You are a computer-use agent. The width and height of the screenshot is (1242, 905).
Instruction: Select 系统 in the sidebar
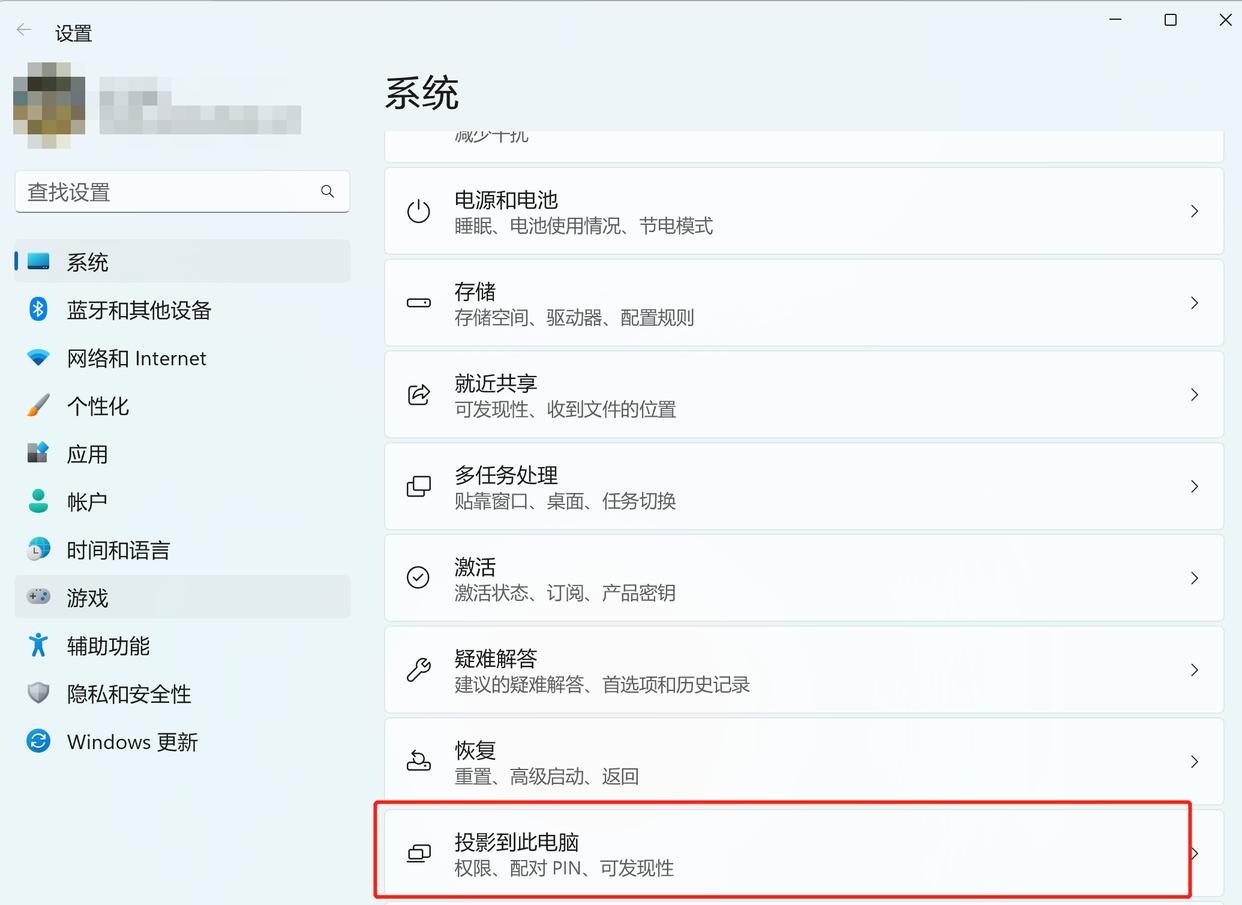point(88,262)
